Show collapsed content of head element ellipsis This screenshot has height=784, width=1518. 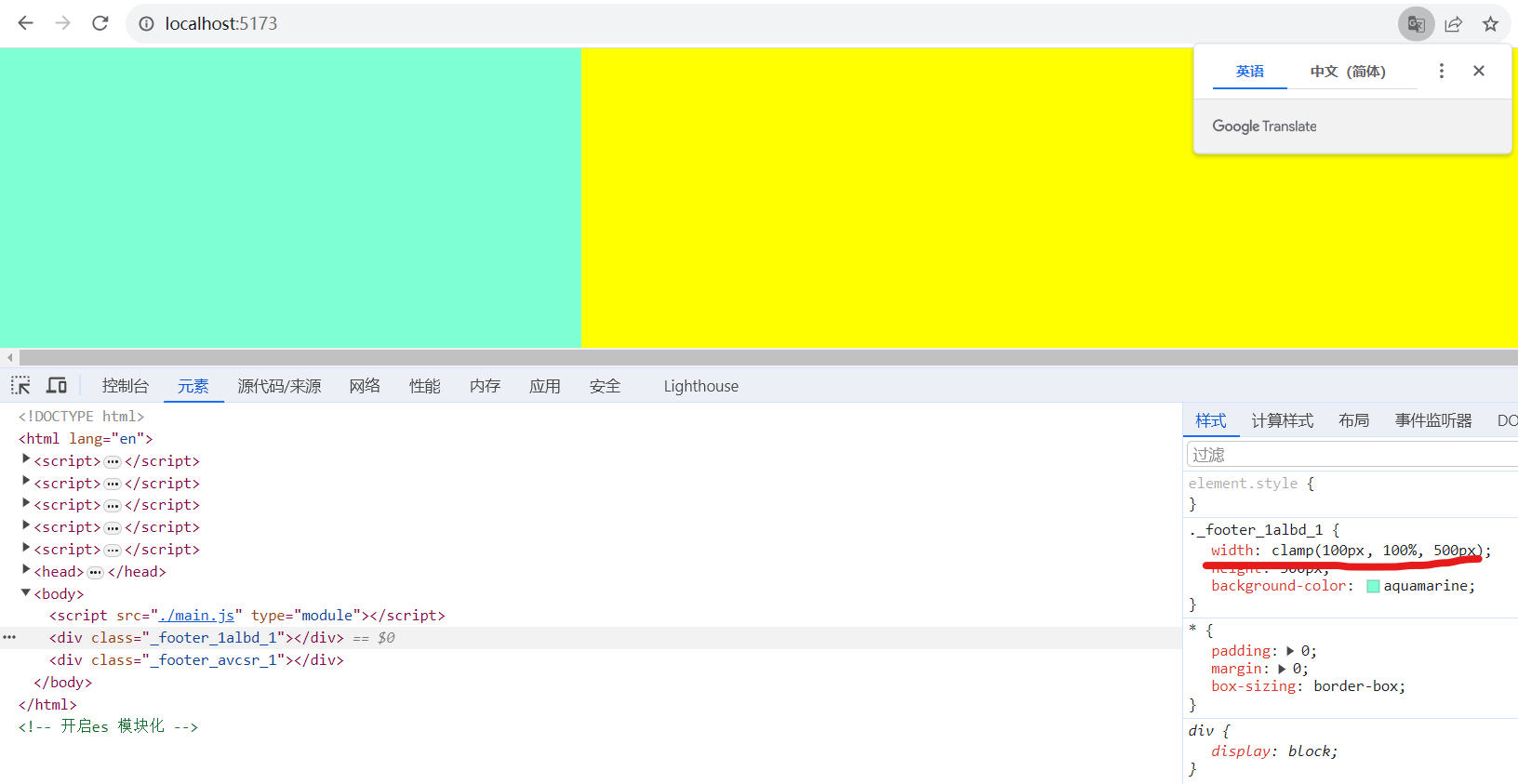click(x=95, y=572)
